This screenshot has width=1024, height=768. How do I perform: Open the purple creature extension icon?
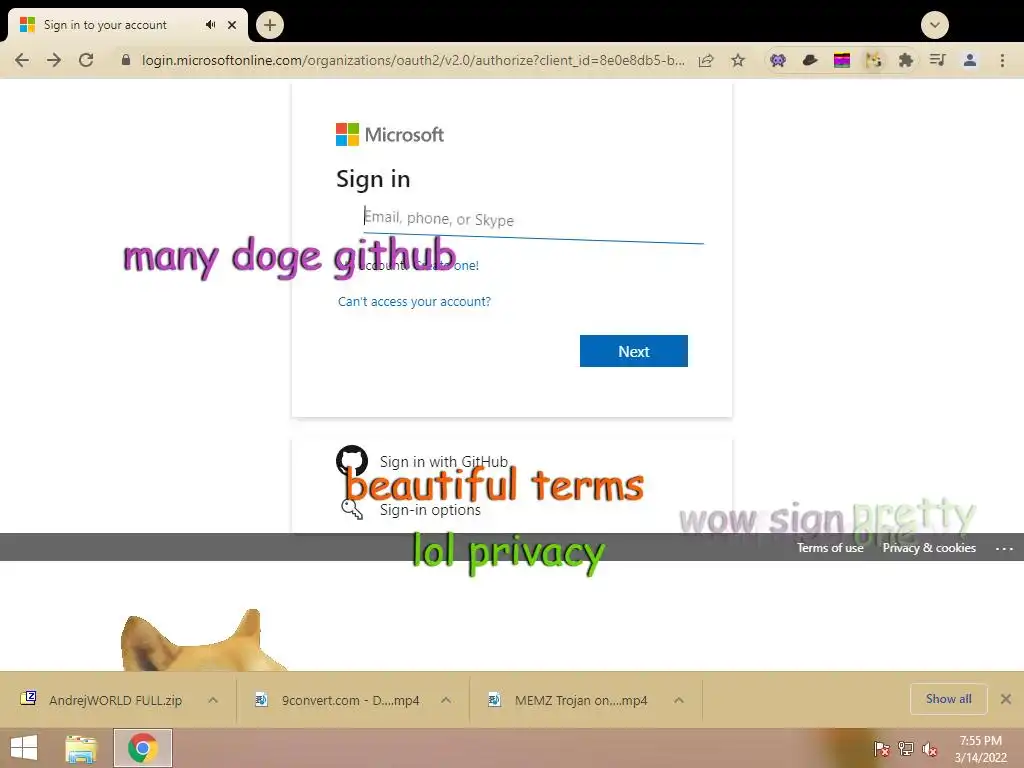click(777, 60)
